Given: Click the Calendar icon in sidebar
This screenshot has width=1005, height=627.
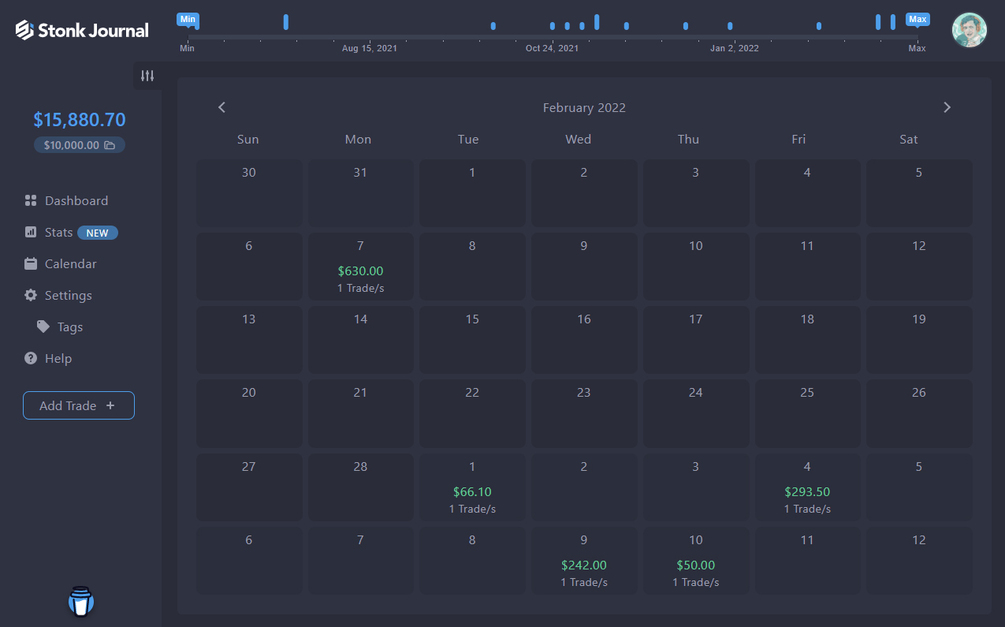Looking at the screenshot, I should [x=30, y=263].
